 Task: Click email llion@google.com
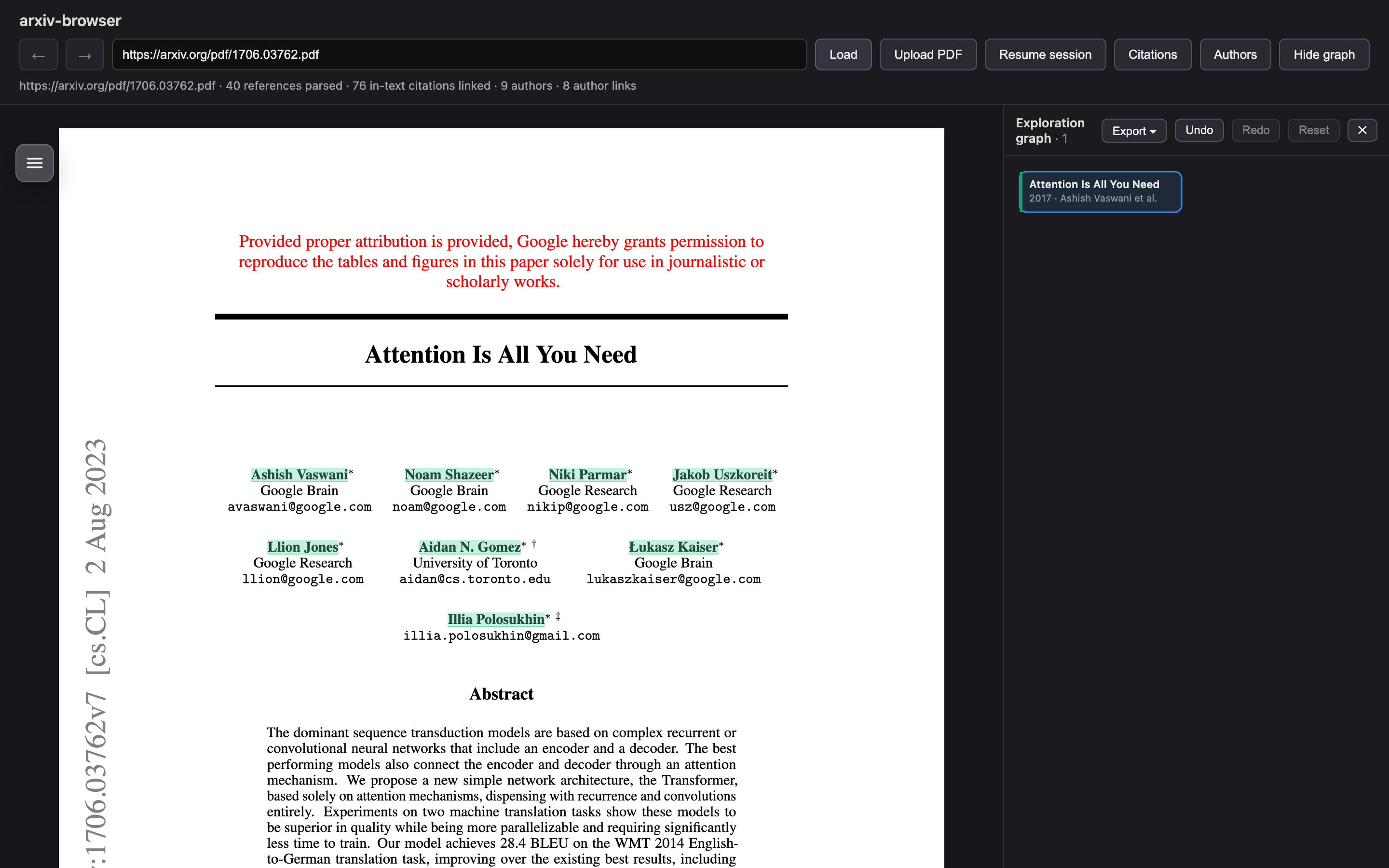(x=302, y=579)
